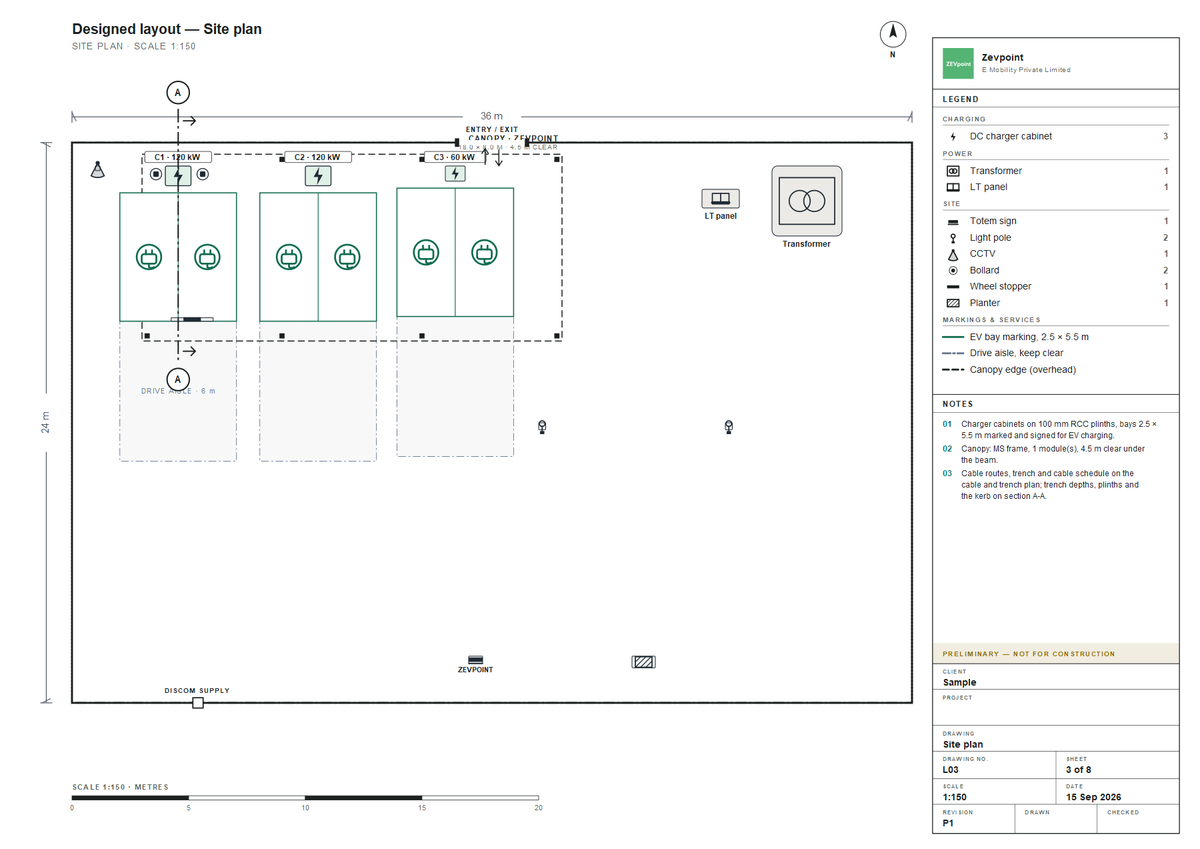This screenshot has width=1200, height=849.
Task: Click the Bollard icon in the legend
Action: click(953, 270)
